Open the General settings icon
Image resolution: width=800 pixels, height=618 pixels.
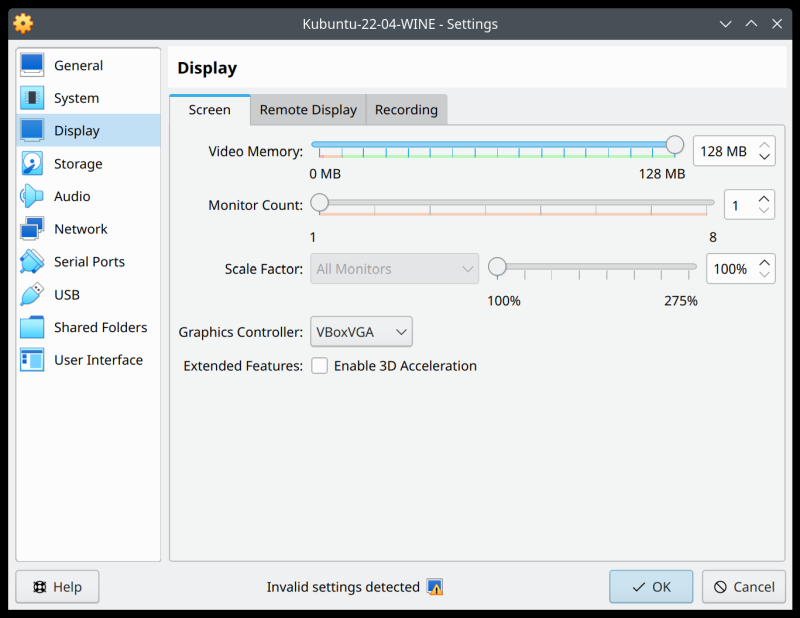coord(32,65)
